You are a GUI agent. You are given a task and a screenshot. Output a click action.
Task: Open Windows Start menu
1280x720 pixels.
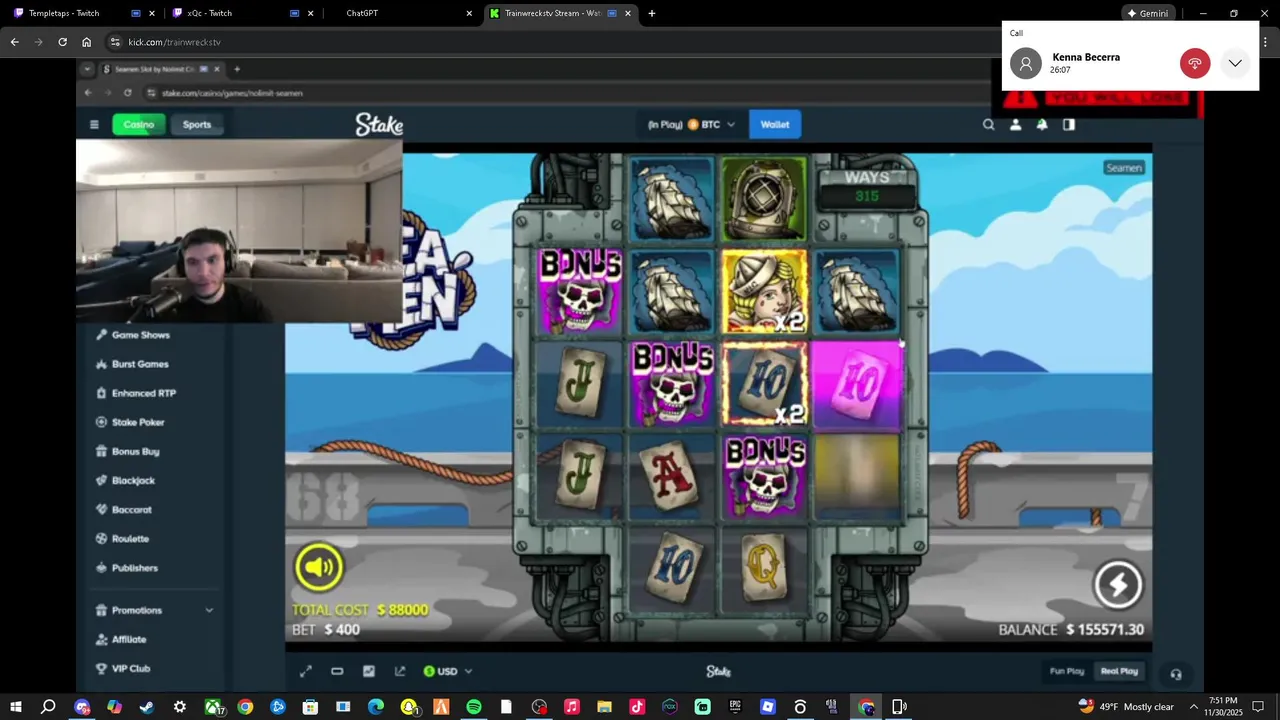point(15,707)
